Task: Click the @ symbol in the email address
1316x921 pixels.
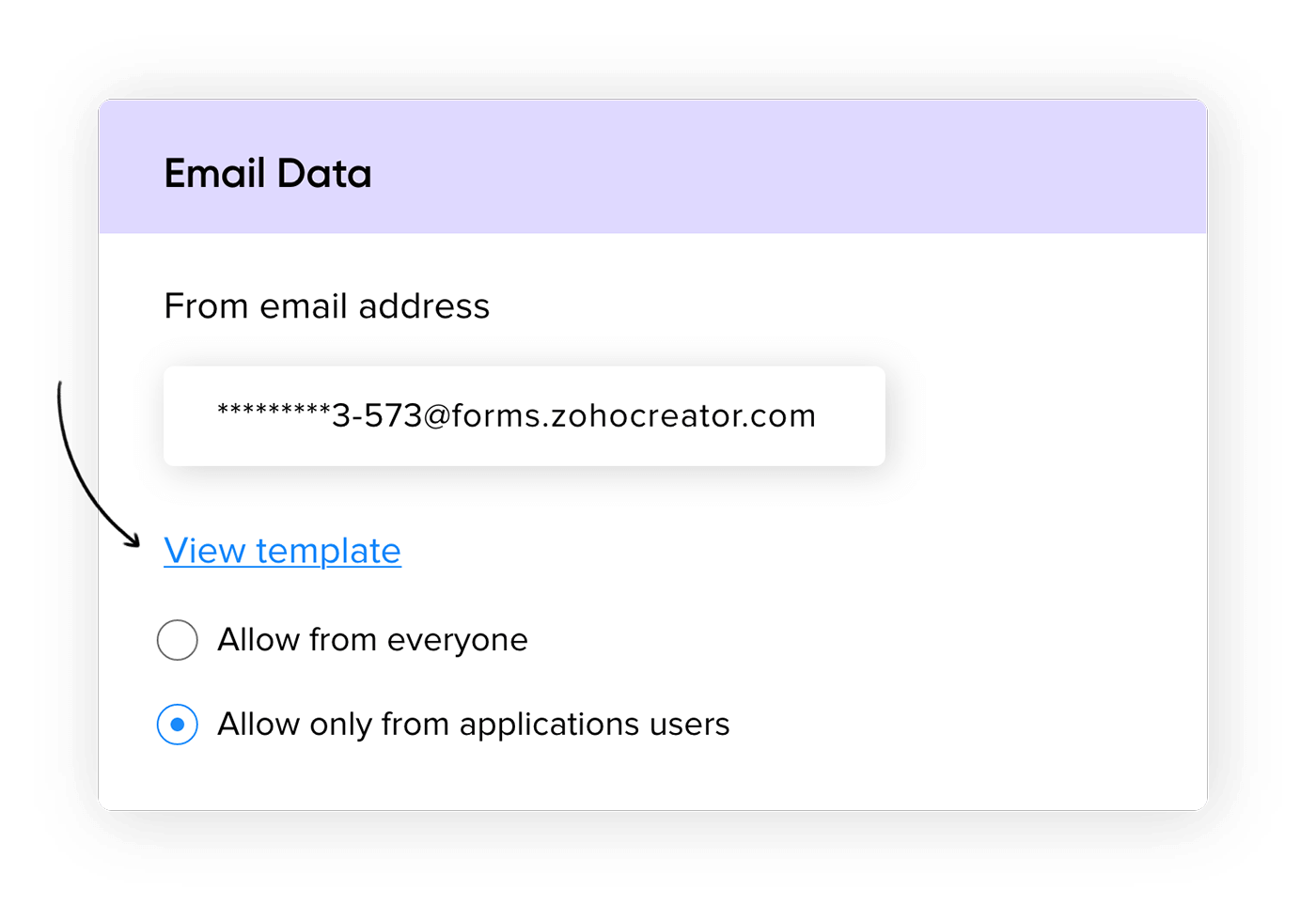Action: [437, 415]
